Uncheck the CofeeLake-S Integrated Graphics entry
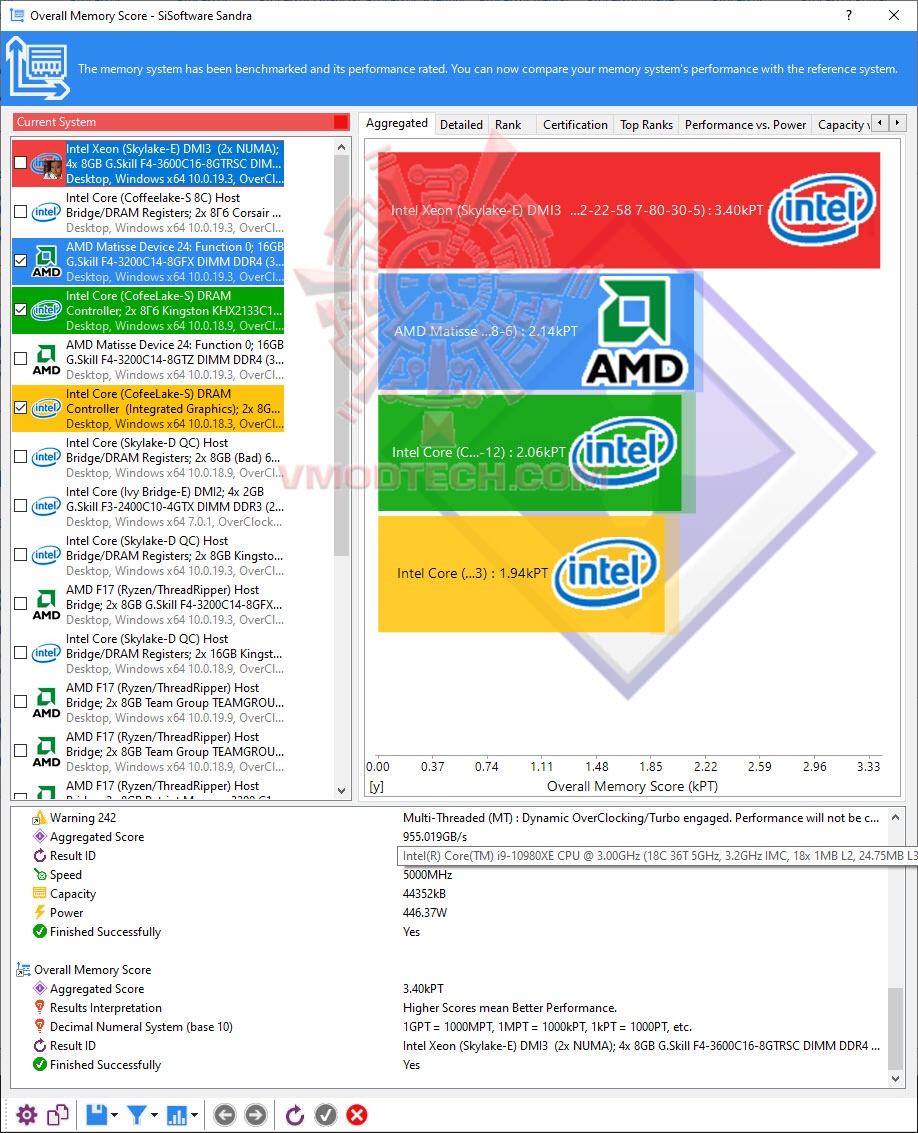 (21, 408)
